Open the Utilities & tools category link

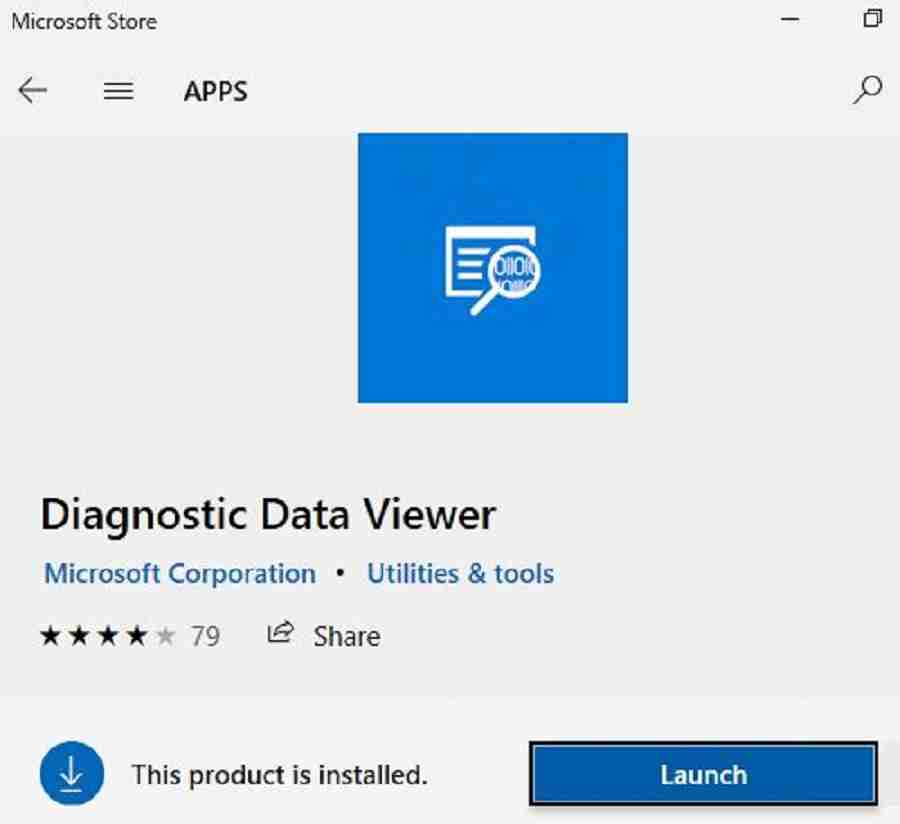(x=460, y=573)
